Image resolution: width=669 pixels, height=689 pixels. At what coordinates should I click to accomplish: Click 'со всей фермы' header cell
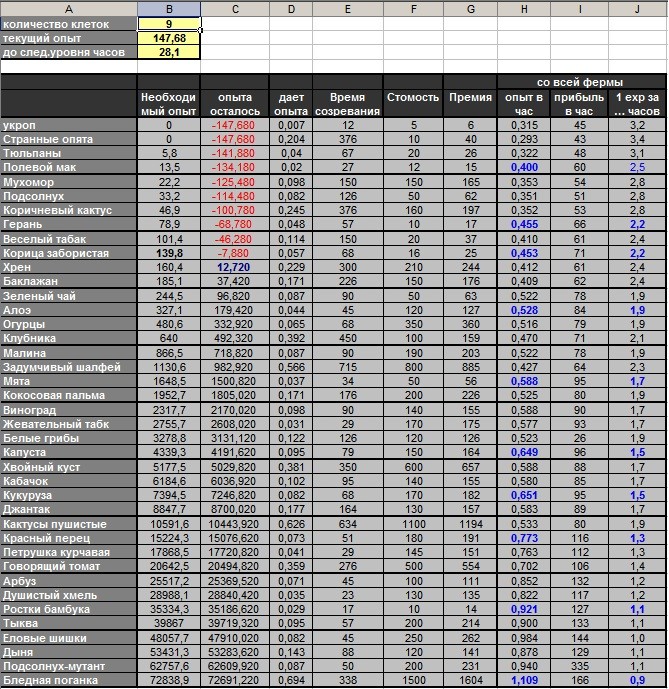(x=582, y=82)
